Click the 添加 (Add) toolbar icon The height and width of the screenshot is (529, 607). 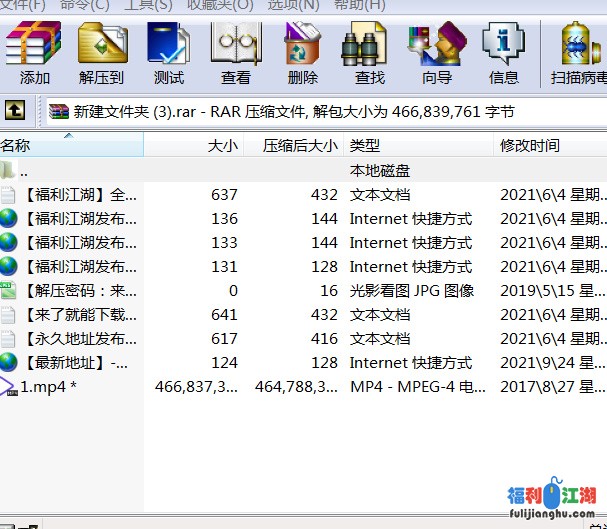click(x=34, y=54)
